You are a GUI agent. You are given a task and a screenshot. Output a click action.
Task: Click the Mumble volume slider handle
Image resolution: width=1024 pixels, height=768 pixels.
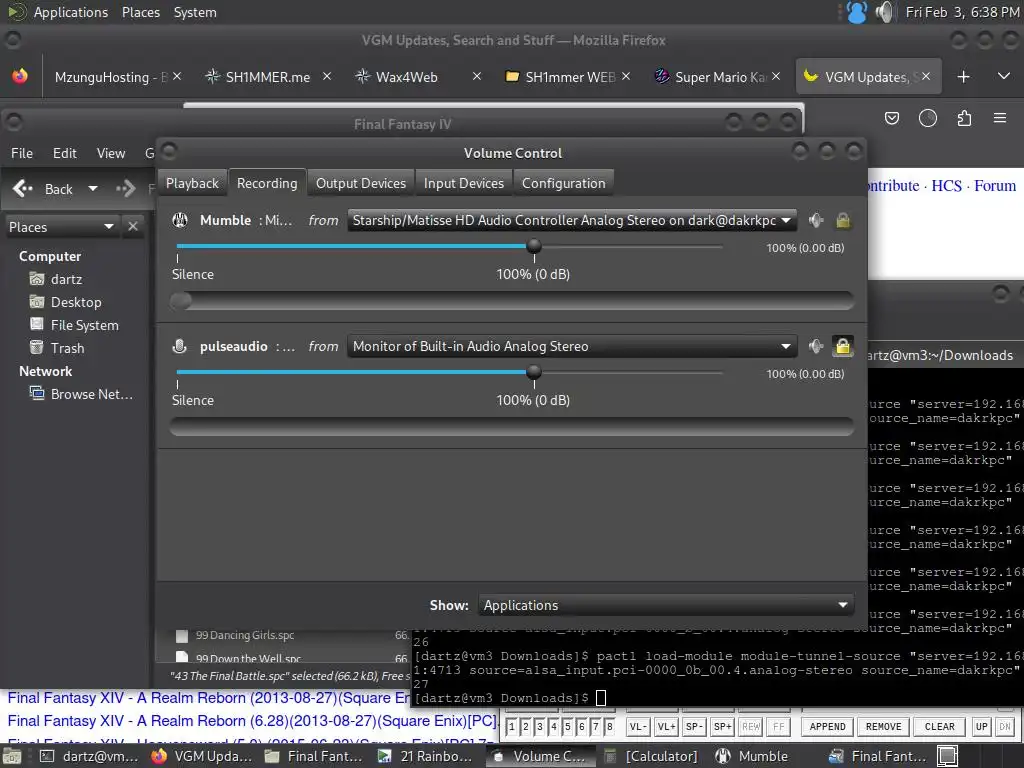[534, 246]
